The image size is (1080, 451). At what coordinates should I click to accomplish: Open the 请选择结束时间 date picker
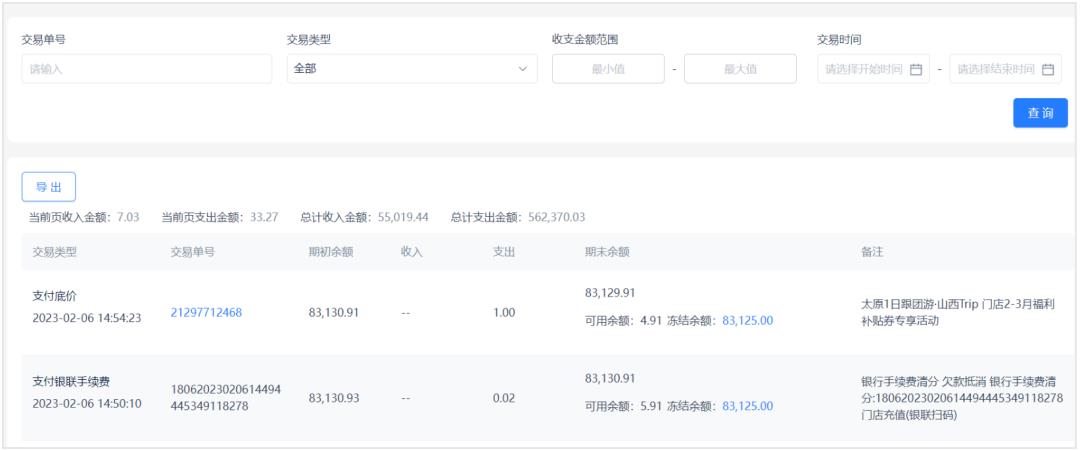pos(1006,69)
